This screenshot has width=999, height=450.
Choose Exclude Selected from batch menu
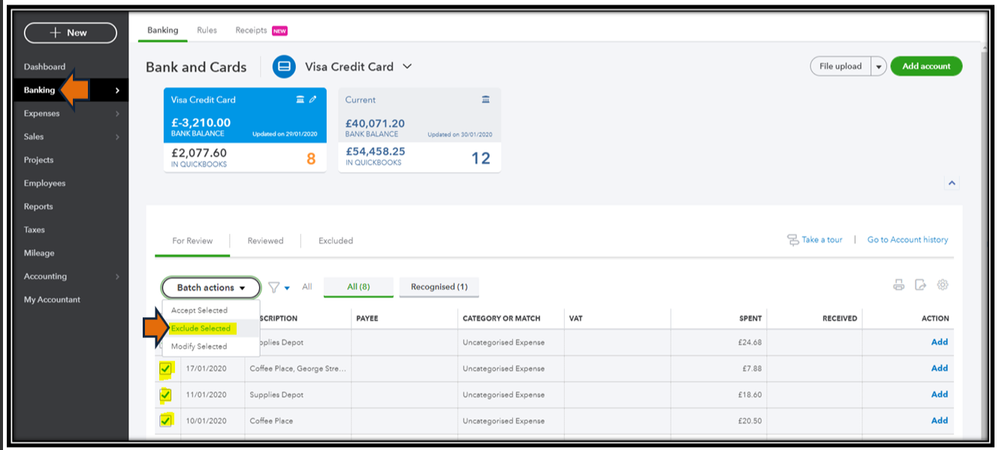pyautogui.click(x=201, y=328)
